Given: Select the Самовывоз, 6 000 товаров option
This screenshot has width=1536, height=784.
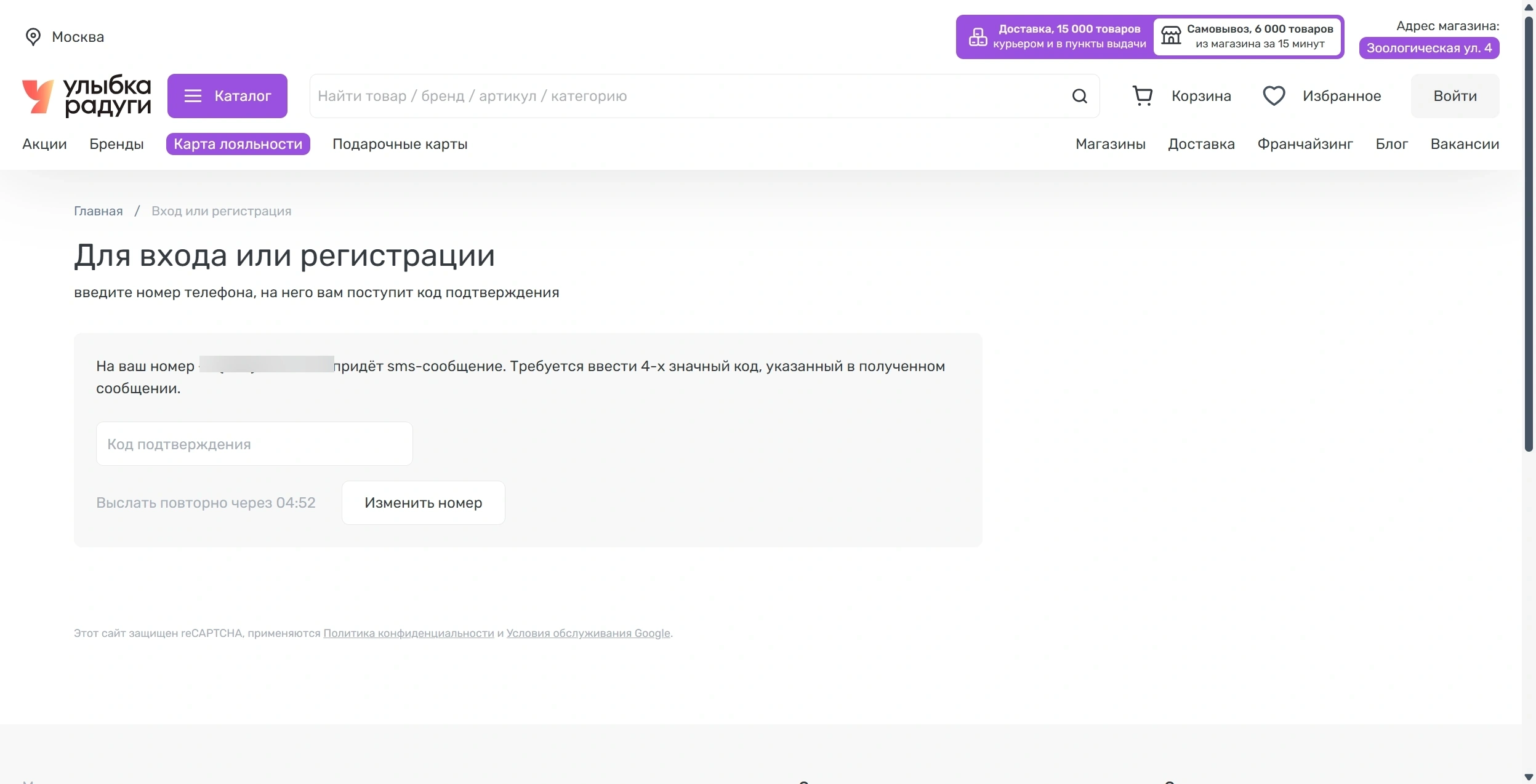Looking at the screenshot, I should pos(1247,36).
